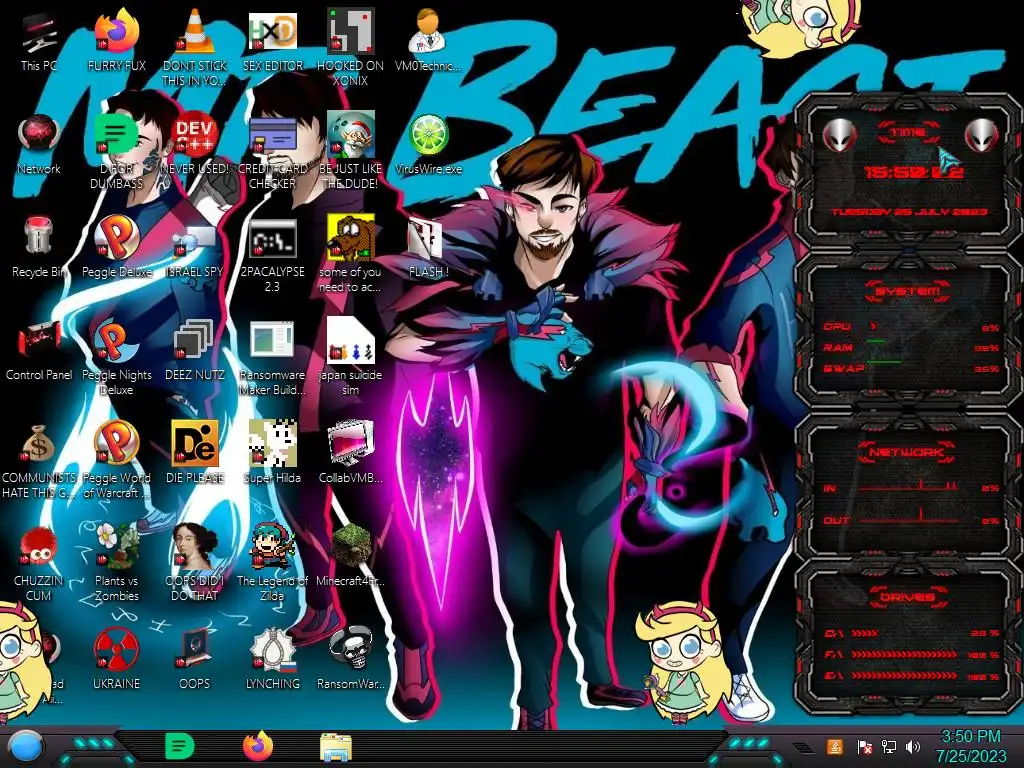Open the OOPS headset shortcut
Screen dimensions: 1024x768
pyautogui.click(x=194, y=658)
